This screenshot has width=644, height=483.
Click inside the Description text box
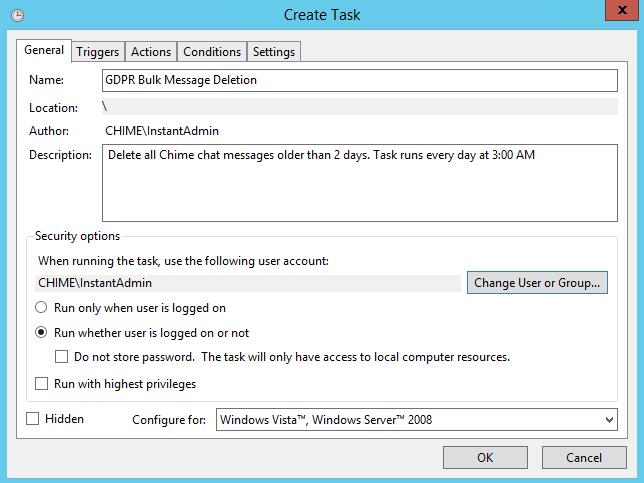[x=359, y=182]
